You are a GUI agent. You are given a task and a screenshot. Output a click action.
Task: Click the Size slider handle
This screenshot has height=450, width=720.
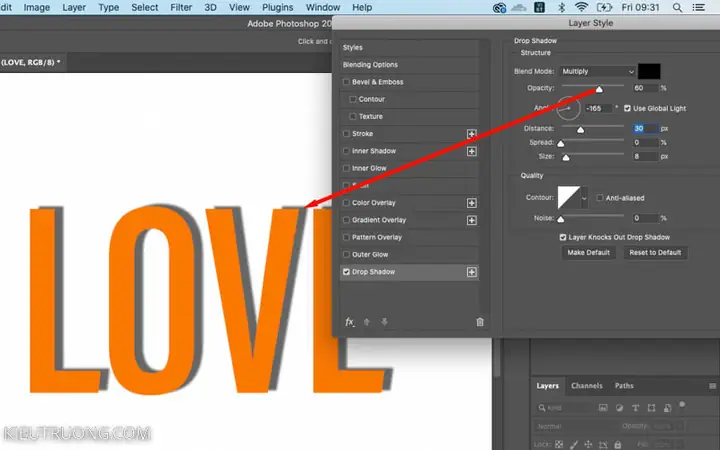(566, 158)
